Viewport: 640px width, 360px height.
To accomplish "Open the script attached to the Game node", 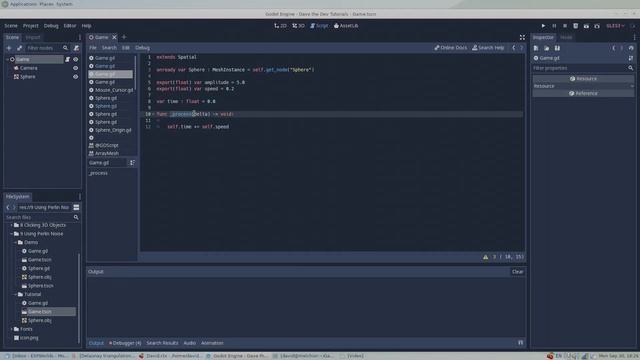I will [x=68, y=60].
